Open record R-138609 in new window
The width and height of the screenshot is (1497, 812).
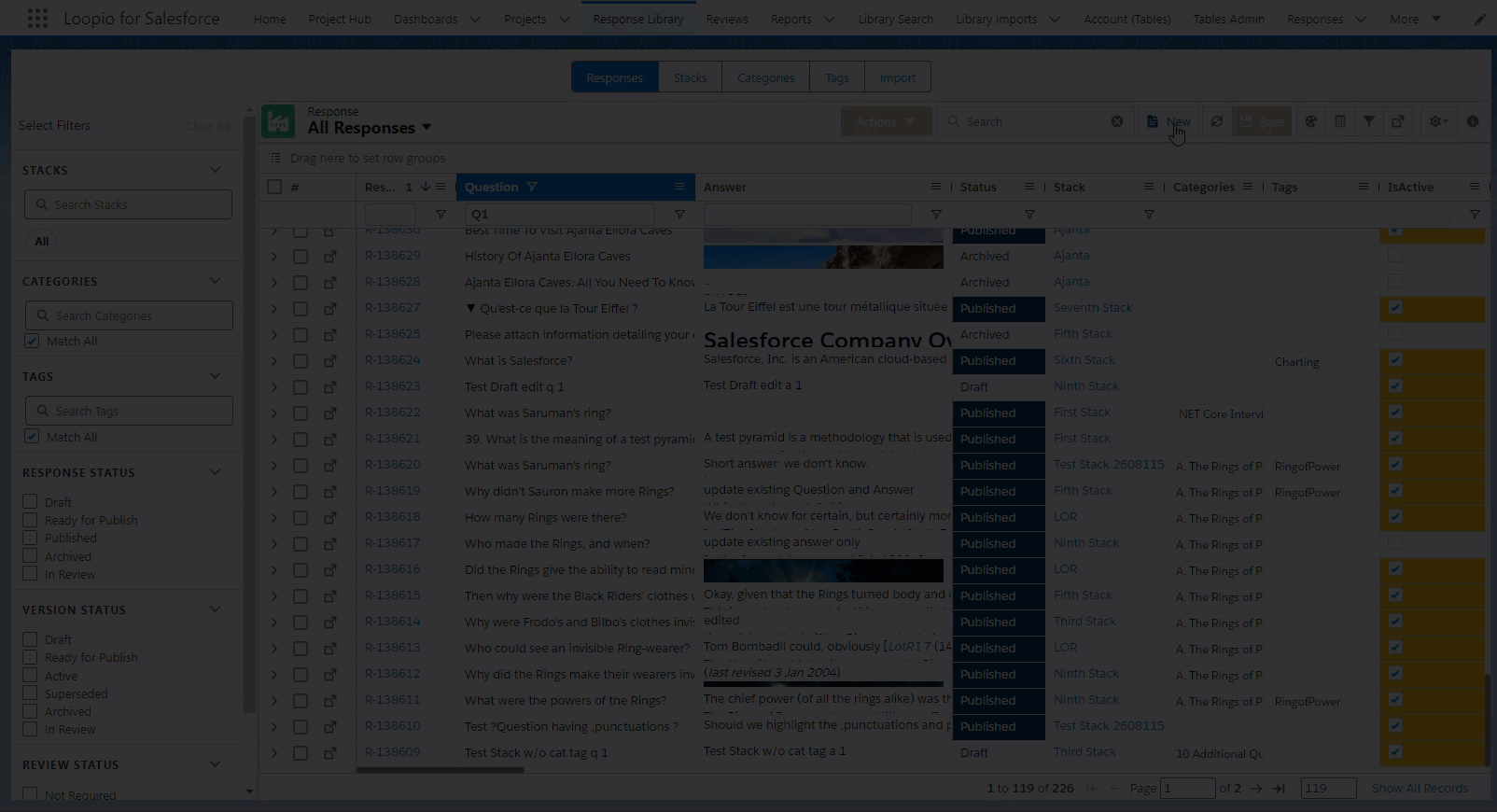[330, 752]
